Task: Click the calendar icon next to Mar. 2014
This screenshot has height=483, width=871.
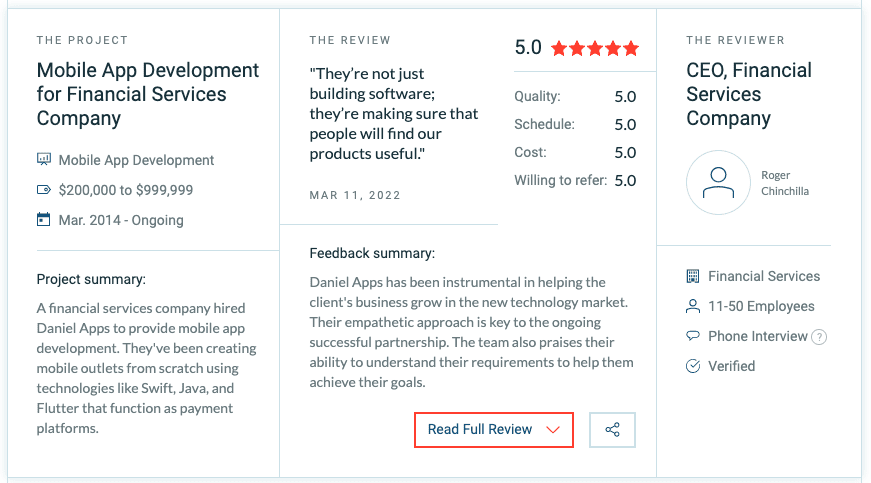Action: [x=43, y=220]
